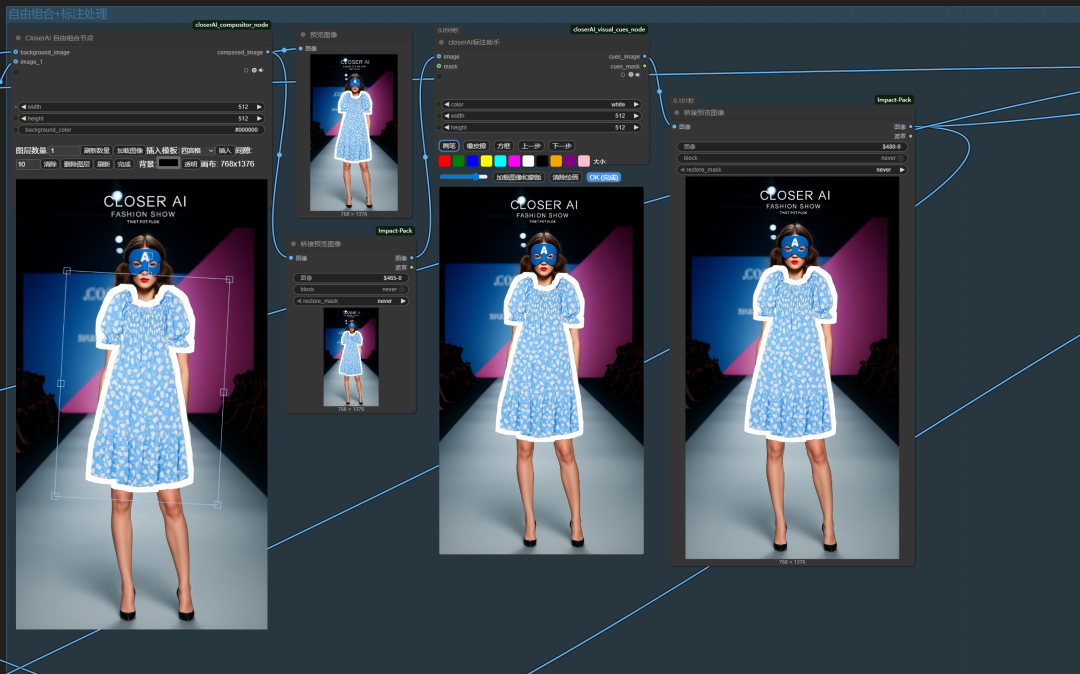Click 下一步 to redo
This screenshot has height=674, width=1080.
[x=561, y=146]
